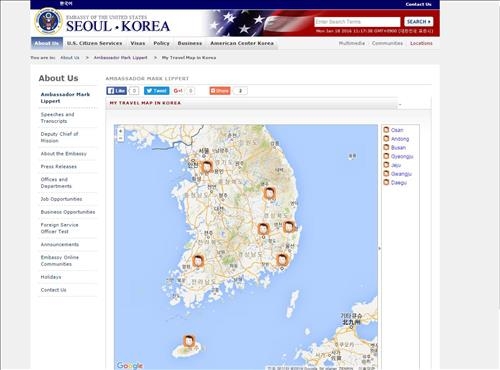Viewport: 500px width, 370px height.
Task: Collapse the My Travel Map in Korea header arrow
Action: point(400,104)
